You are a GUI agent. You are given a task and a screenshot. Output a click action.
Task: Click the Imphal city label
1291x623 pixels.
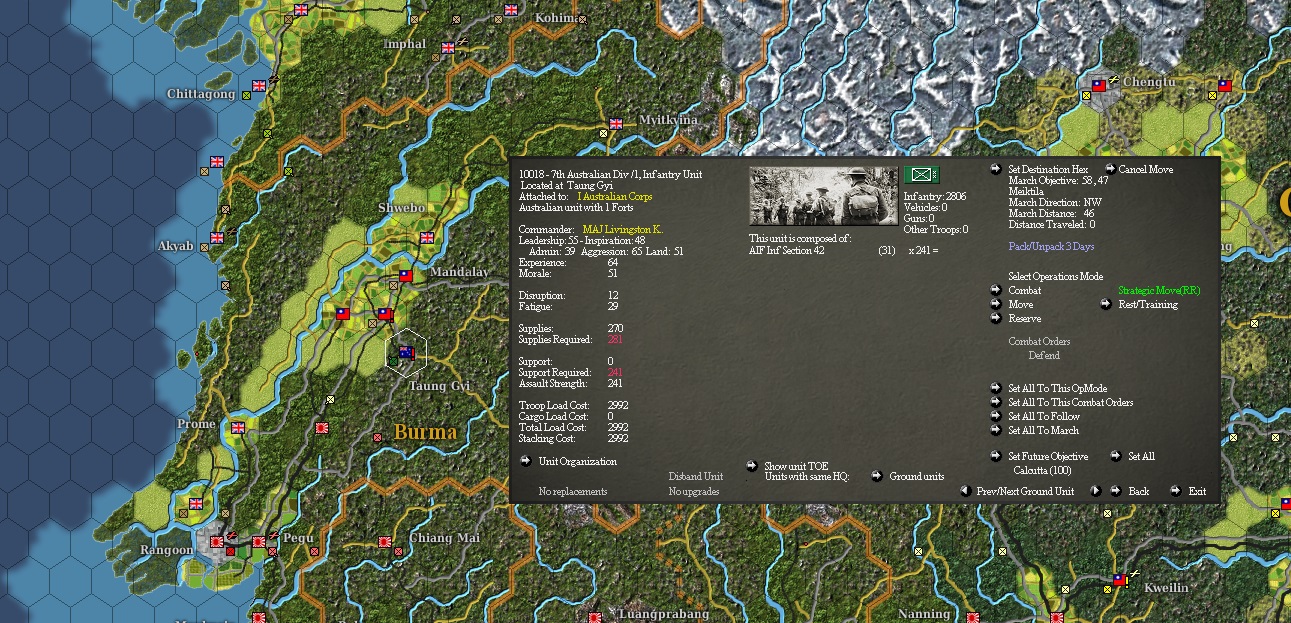405,44
